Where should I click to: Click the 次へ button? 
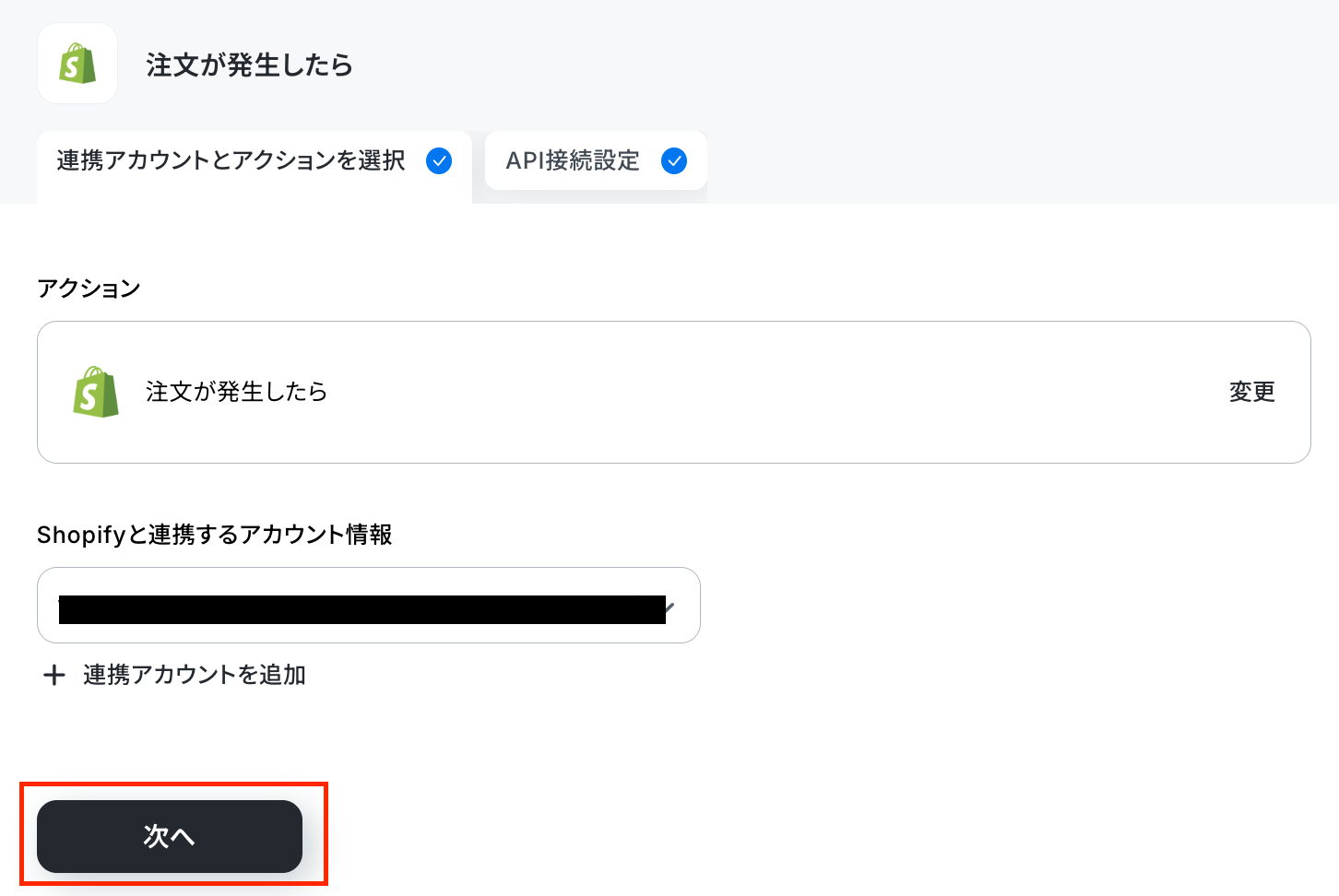[170, 836]
